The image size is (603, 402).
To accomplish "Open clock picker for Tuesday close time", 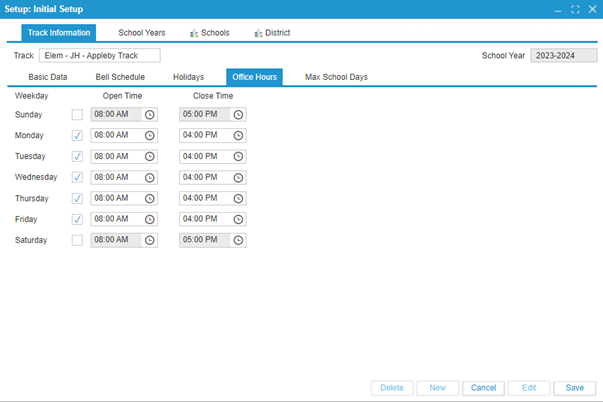I will [238, 157].
